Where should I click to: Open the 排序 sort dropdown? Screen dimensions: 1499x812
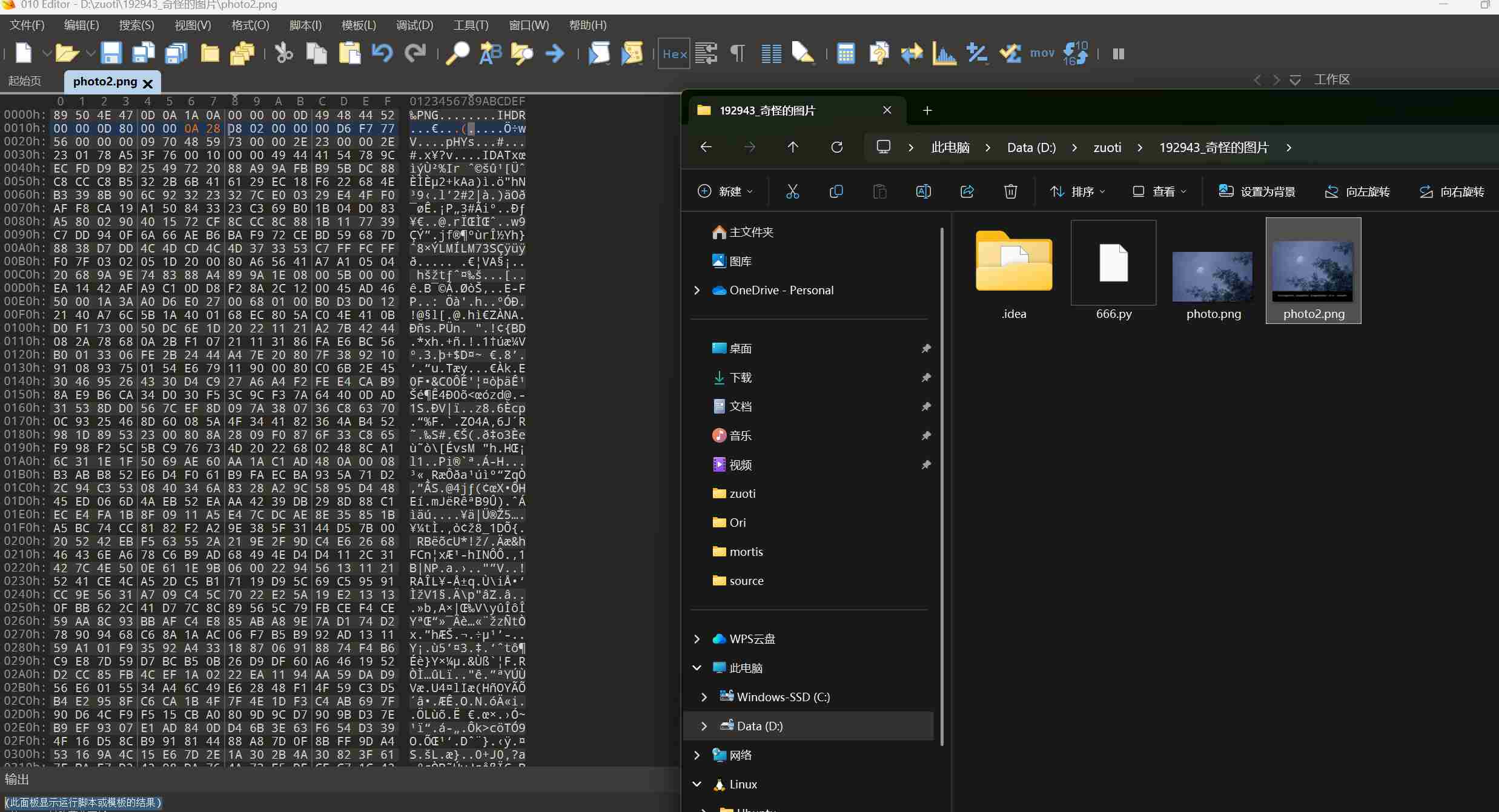[1078, 191]
